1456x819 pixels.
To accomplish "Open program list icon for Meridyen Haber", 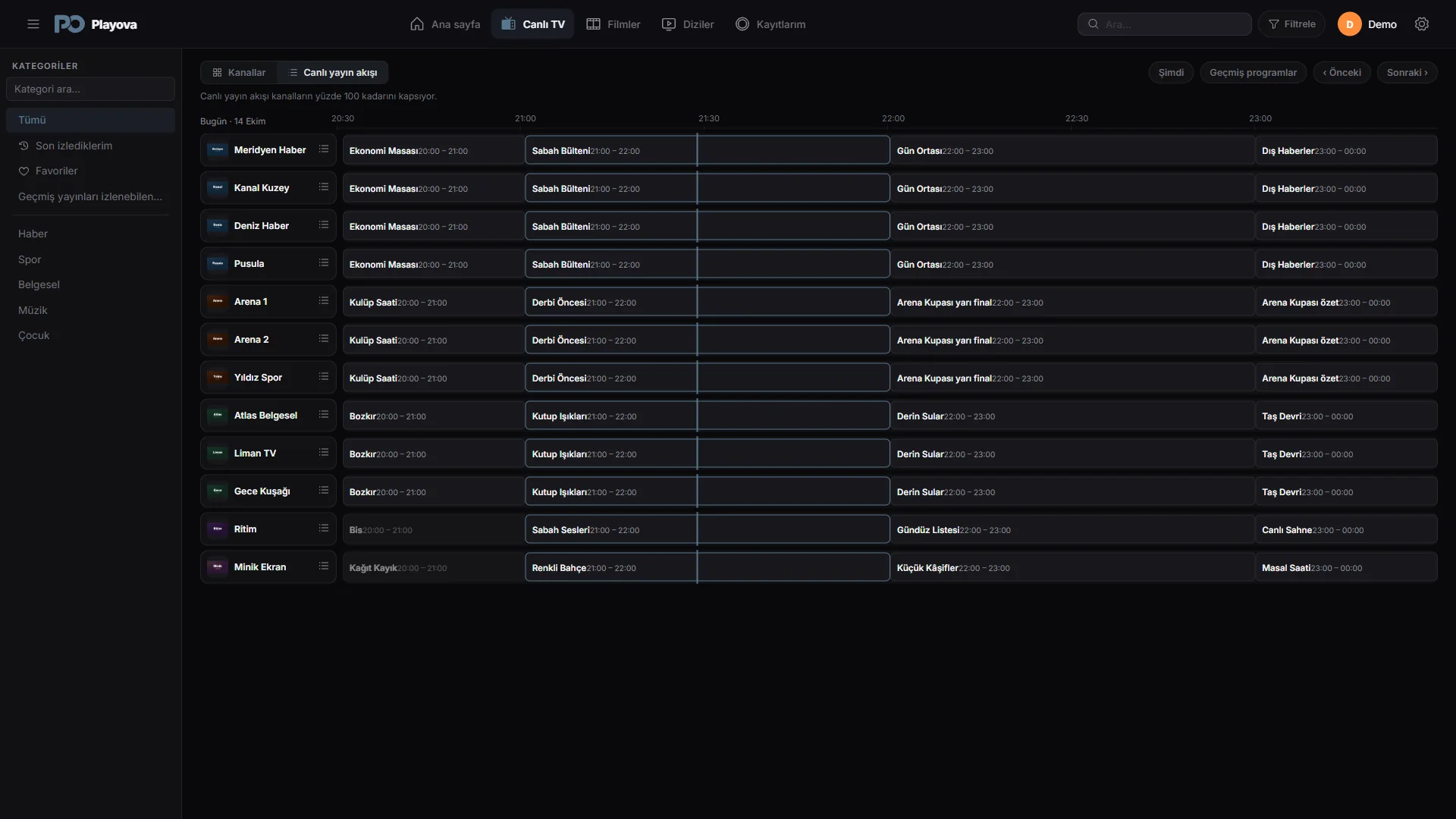I will click(x=324, y=149).
